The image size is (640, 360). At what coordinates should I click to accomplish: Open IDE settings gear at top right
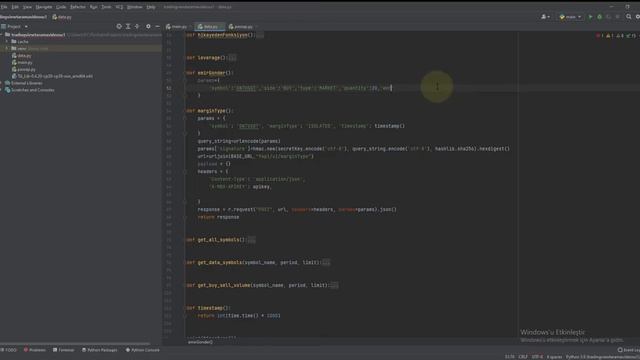click(x=638, y=17)
